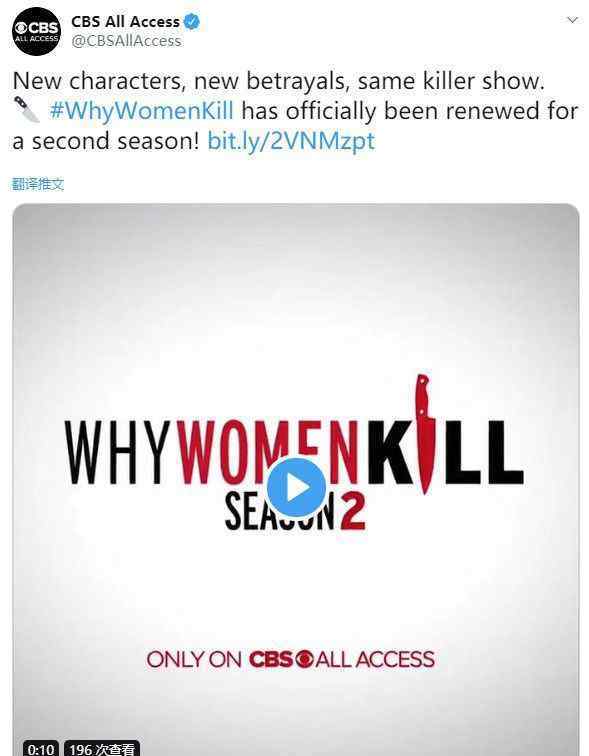Click the 'second season!' tweet text
This screenshot has height=756, width=589.
[116, 141]
